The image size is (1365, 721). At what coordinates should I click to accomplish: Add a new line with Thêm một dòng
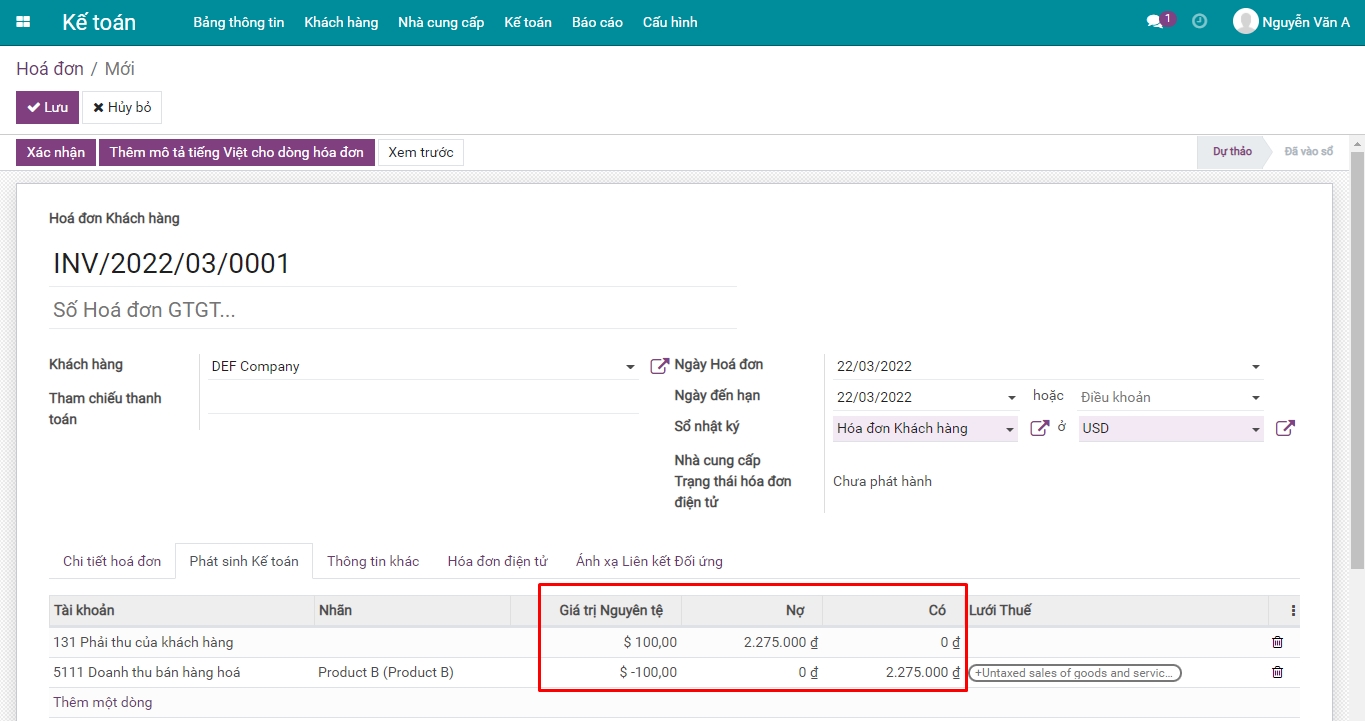(x=103, y=702)
